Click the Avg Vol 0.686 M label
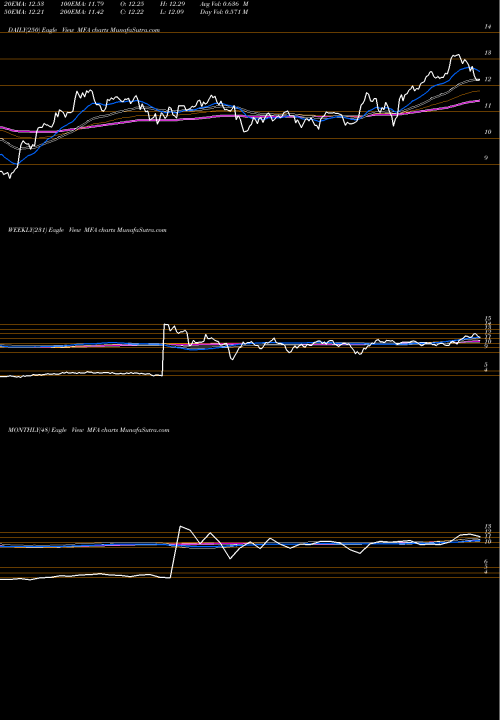Viewport: 500px width, 720px height. [224, 3]
